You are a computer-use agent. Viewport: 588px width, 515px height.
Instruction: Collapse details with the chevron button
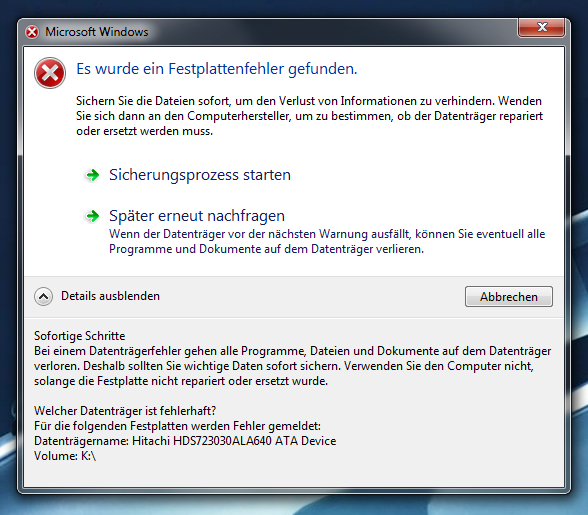coord(44,297)
